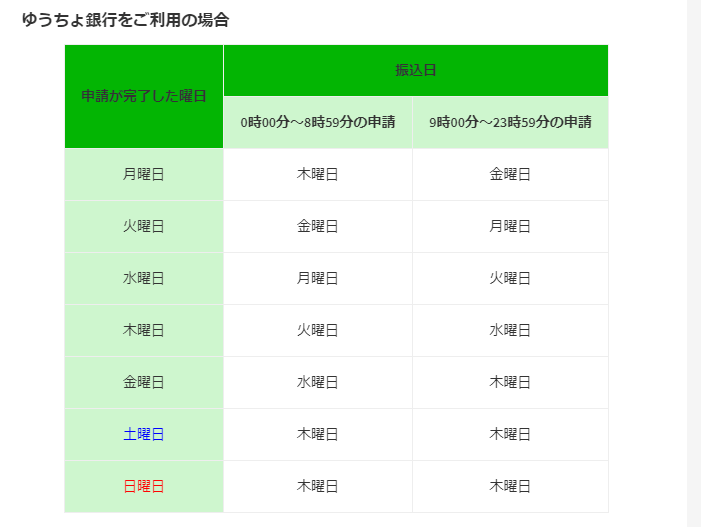Select the 月曜日 row label in first column

click(x=144, y=174)
